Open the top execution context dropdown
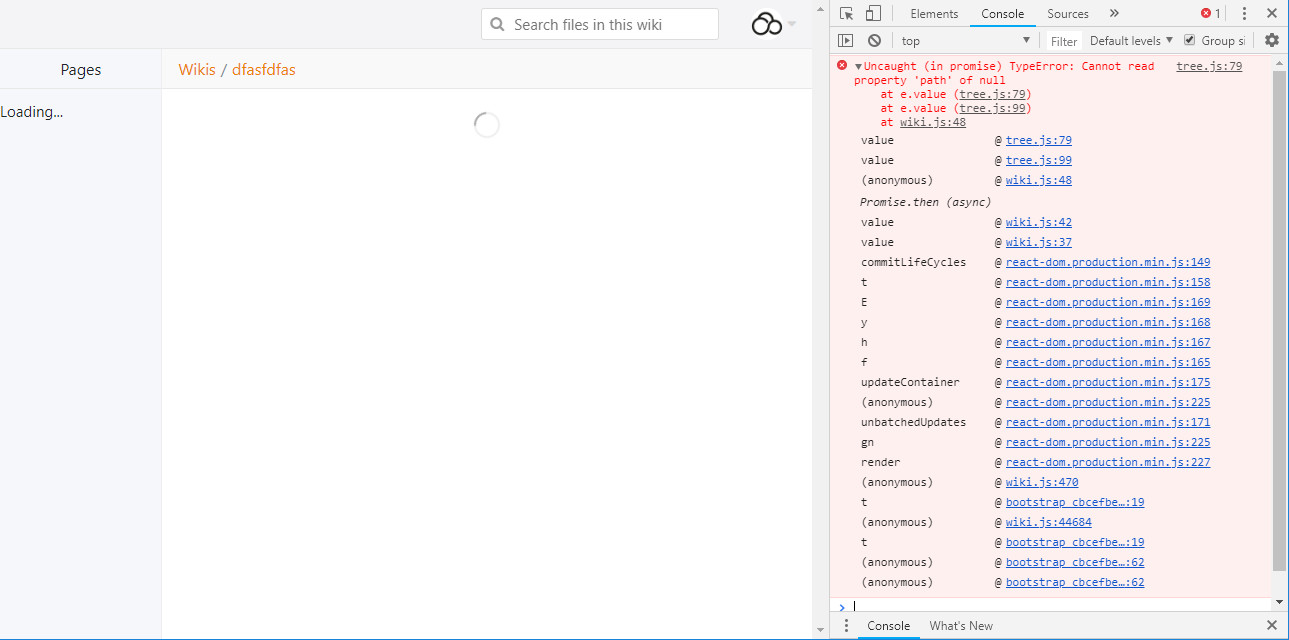The width and height of the screenshot is (1289, 640). [965, 41]
